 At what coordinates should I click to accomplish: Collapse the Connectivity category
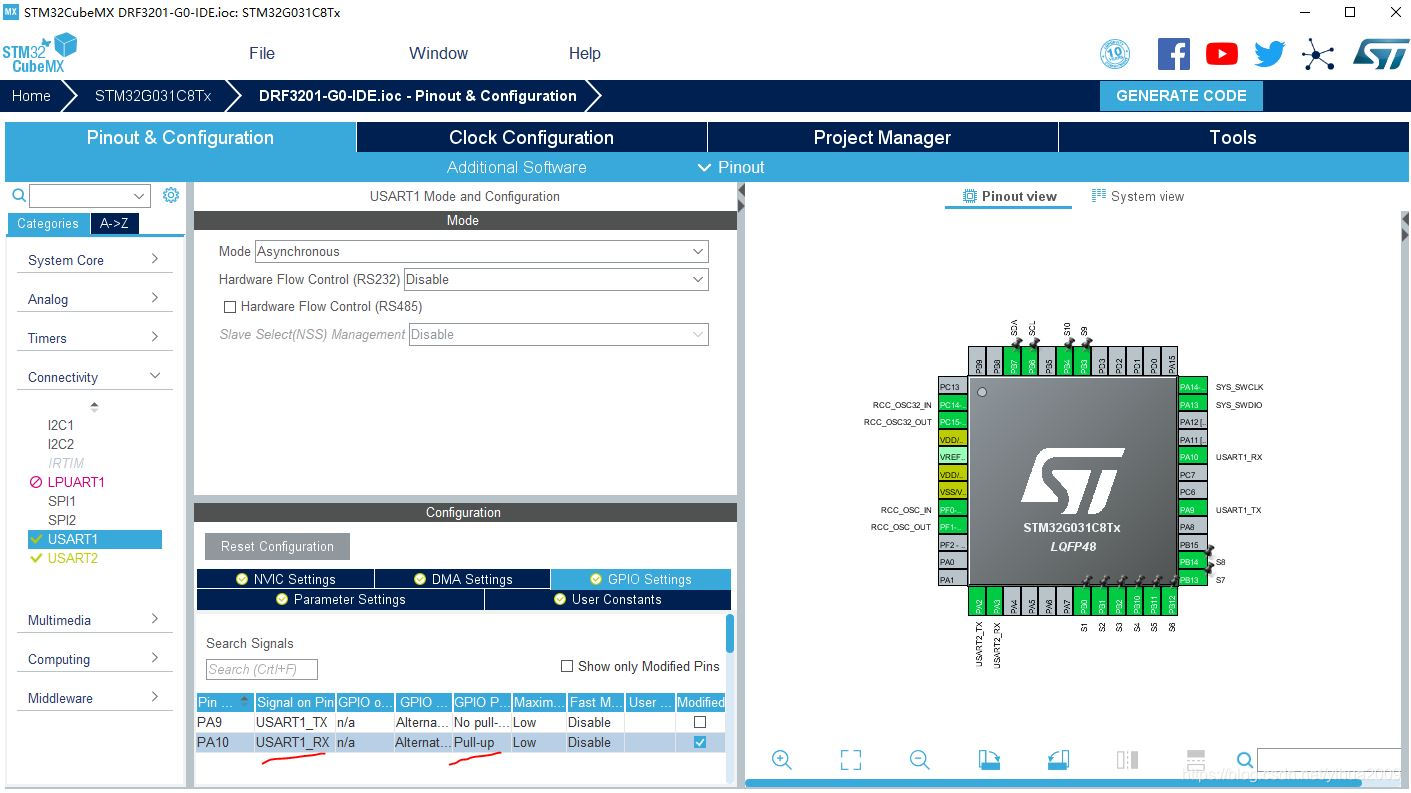(x=94, y=377)
